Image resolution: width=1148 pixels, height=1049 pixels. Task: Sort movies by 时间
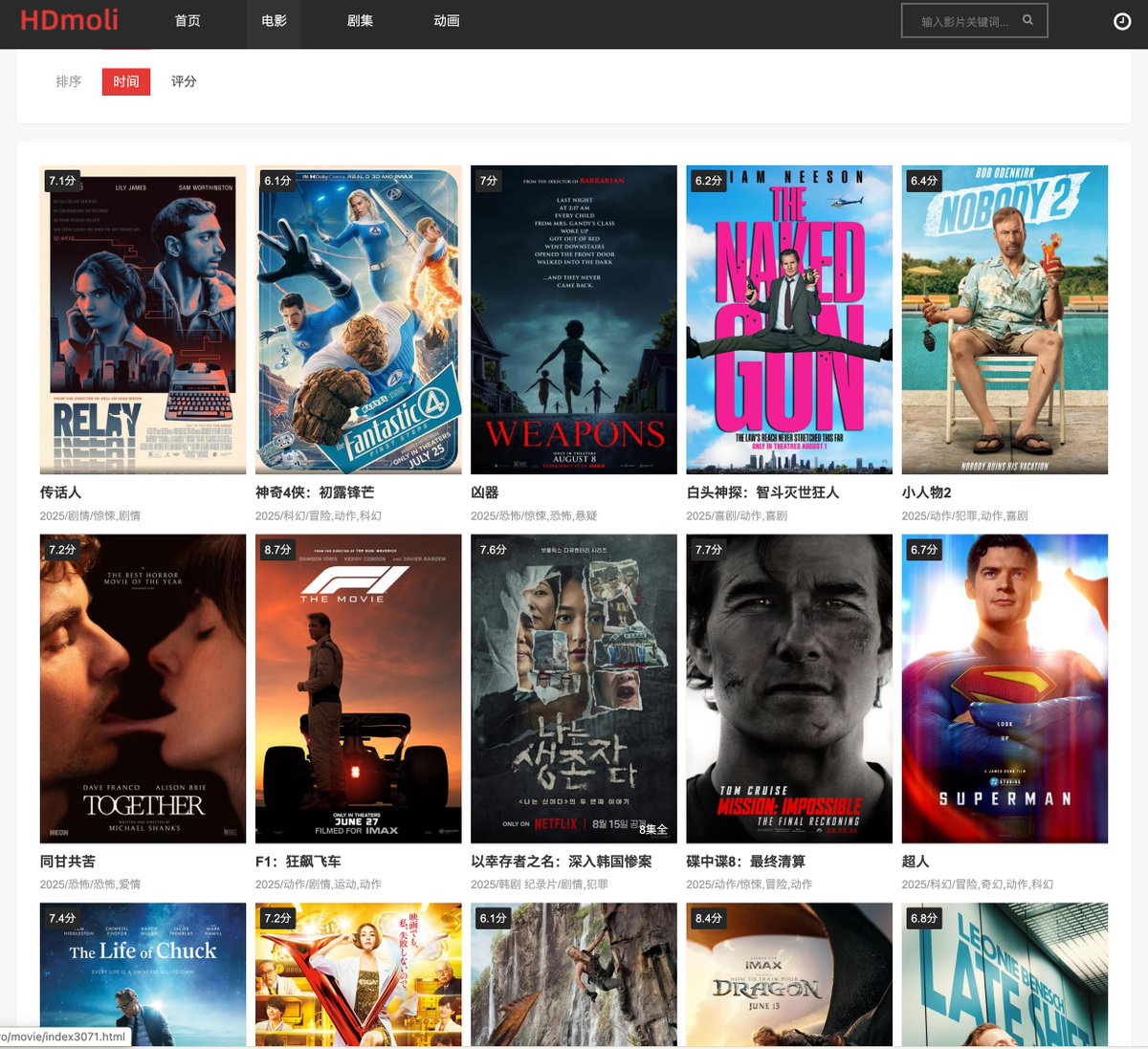point(126,81)
